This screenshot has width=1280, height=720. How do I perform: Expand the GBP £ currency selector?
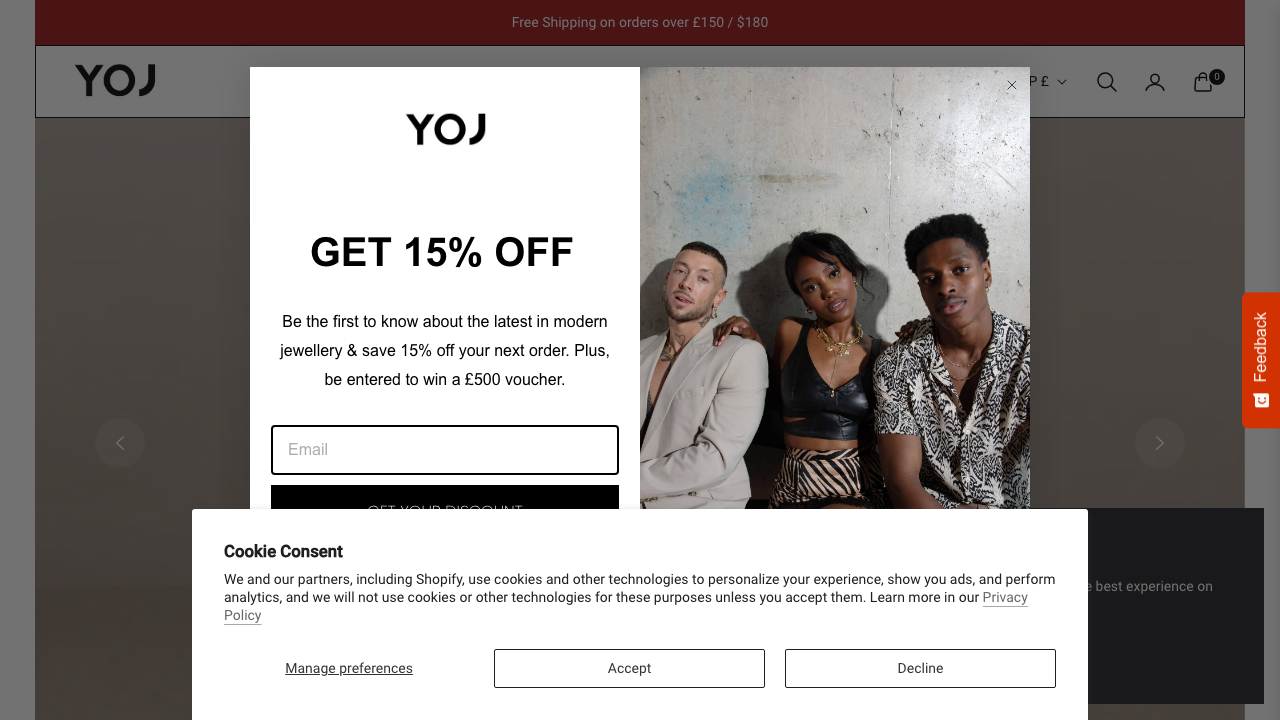coord(1040,81)
